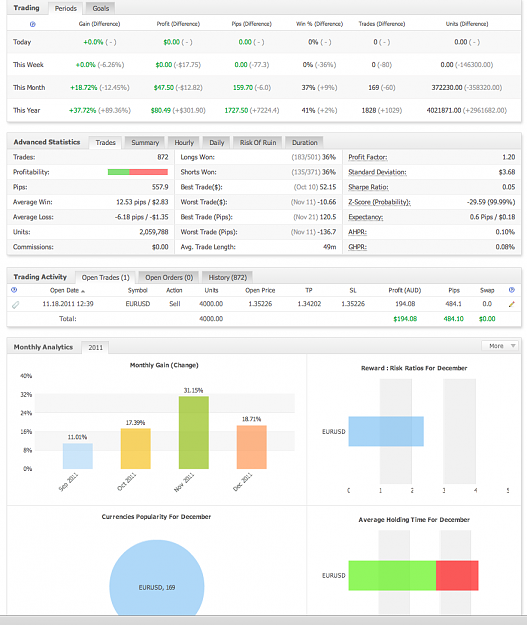Click the help icon in Trading header row
This screenshot has width=527, height=625.
tap(33, 24)
